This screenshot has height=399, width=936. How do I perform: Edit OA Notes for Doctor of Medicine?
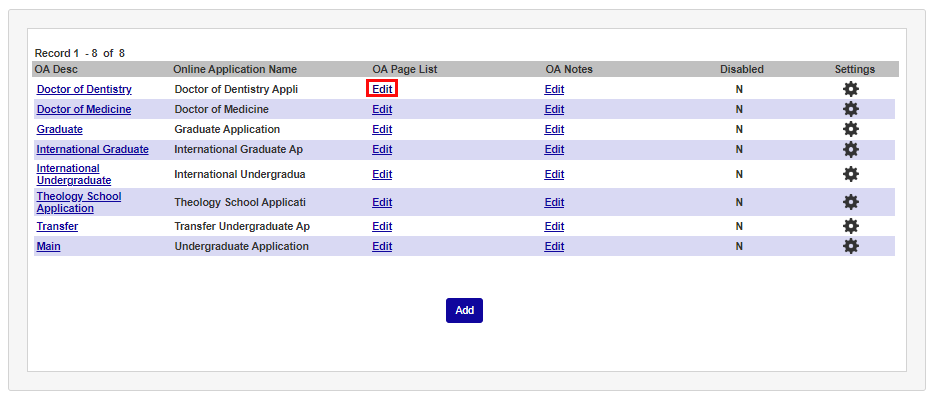pos(554,109)
